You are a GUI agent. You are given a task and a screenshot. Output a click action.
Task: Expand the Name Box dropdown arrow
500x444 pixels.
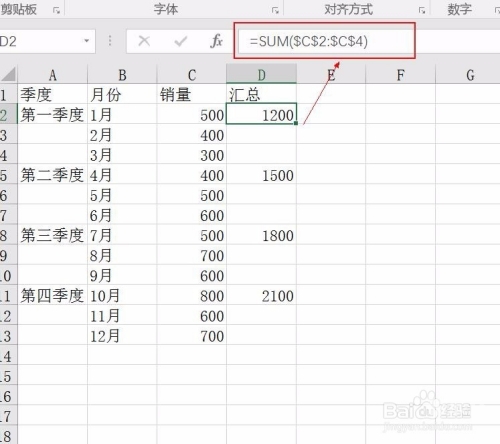tap(87, 41)
